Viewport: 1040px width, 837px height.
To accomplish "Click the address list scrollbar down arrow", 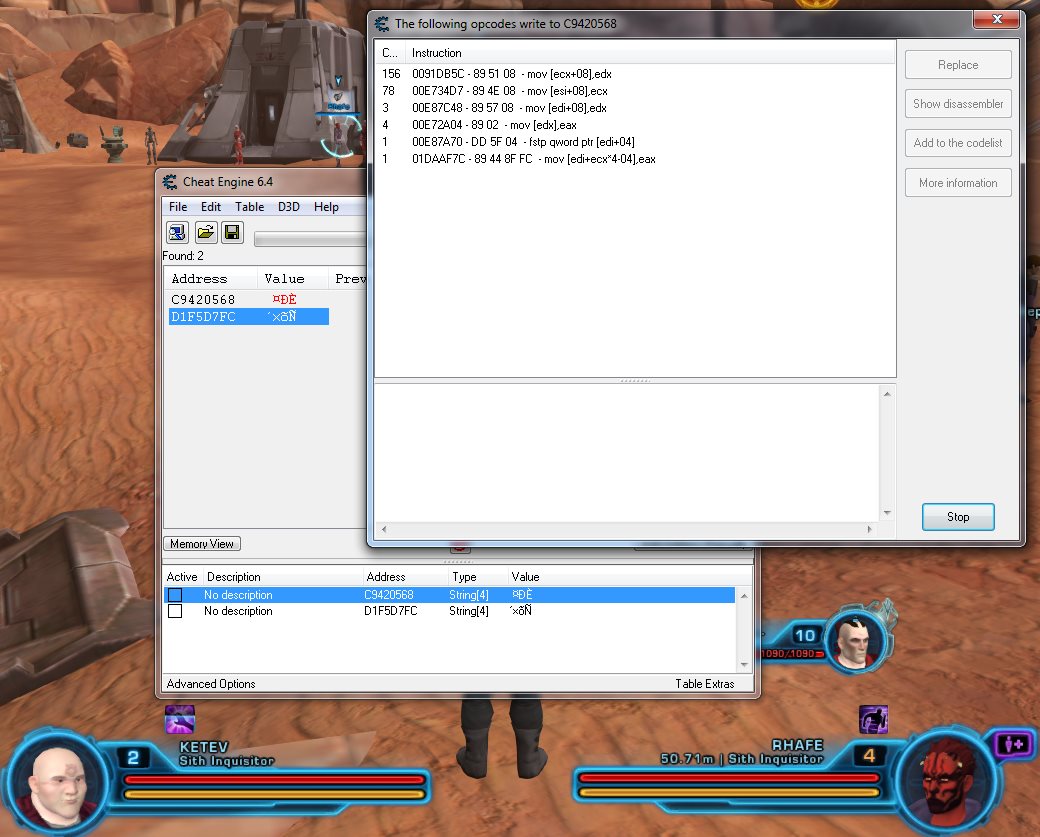I will (x=743, y=663).
